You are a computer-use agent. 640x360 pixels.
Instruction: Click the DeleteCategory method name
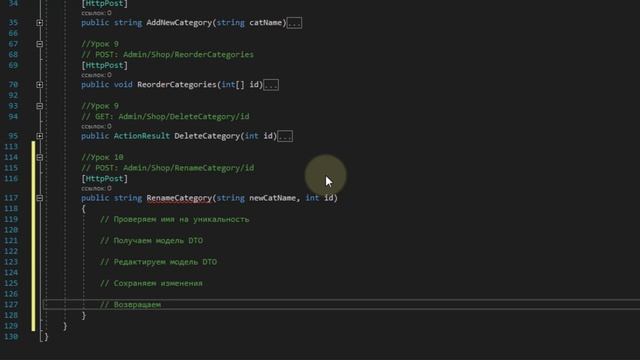click(207, 136)
